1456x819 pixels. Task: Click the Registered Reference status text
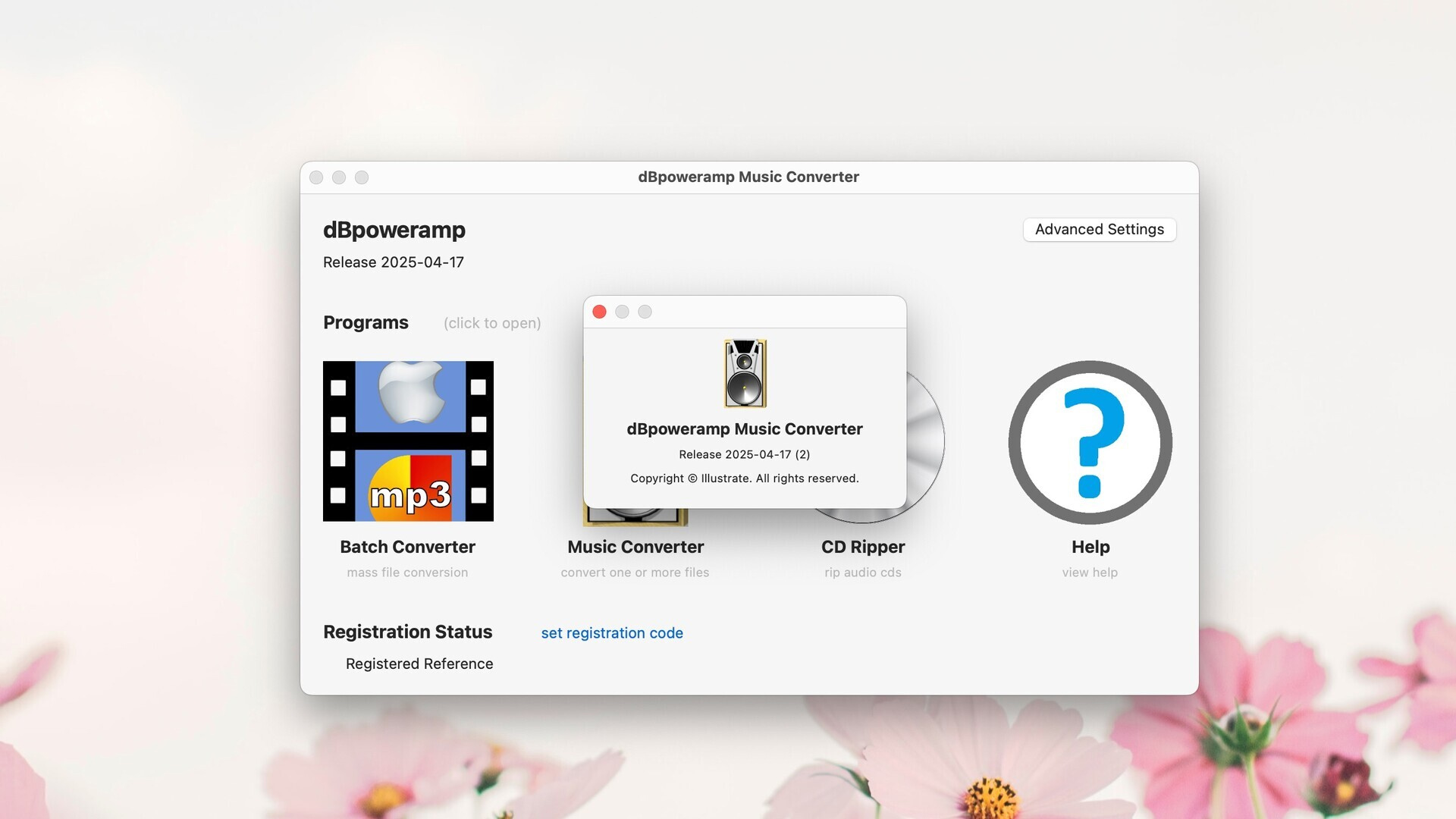pos(419,664)
